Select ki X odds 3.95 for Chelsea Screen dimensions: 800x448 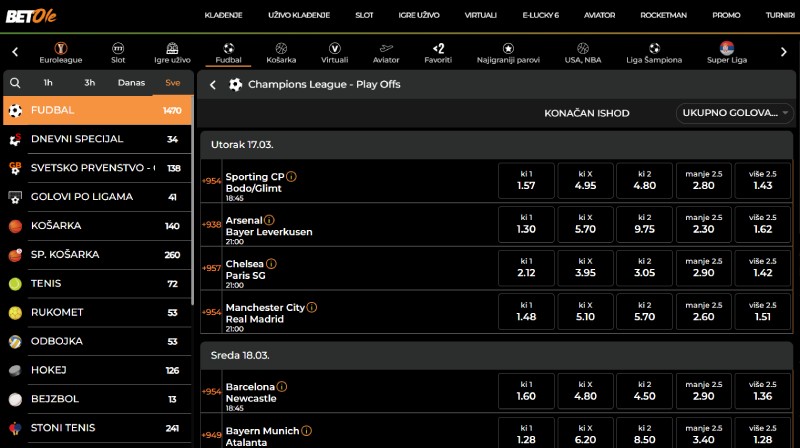coord(585,267)
